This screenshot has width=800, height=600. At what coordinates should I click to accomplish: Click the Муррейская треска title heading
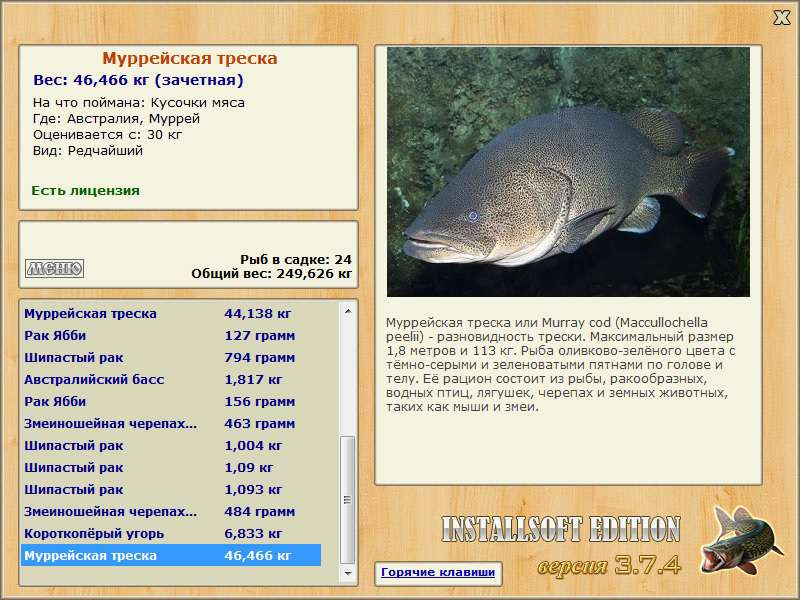tap(190, 58)
